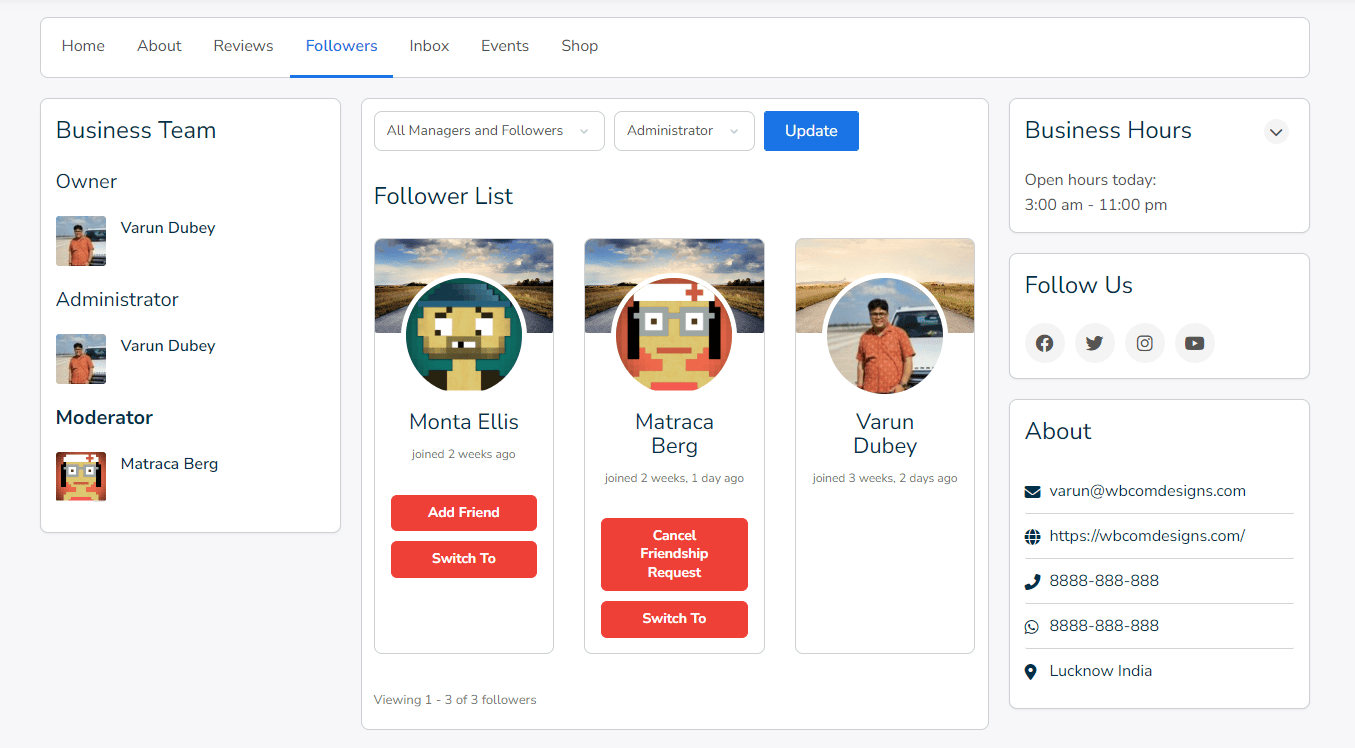Switch to the Inbox tab

point(429,45)
